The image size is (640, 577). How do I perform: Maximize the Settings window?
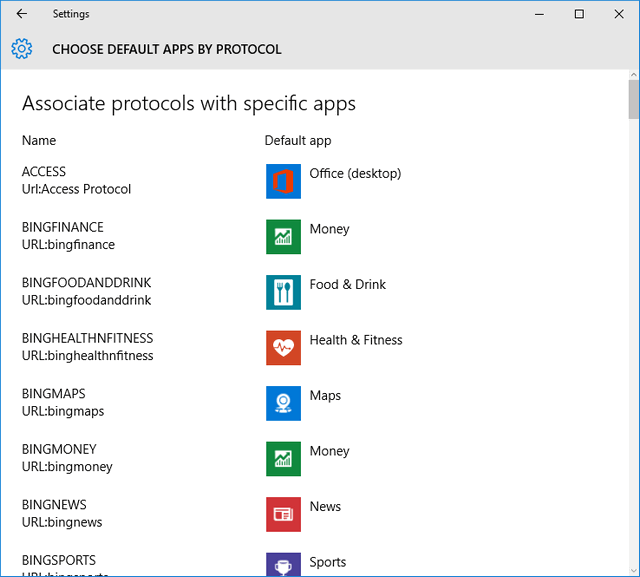(579, 14)
